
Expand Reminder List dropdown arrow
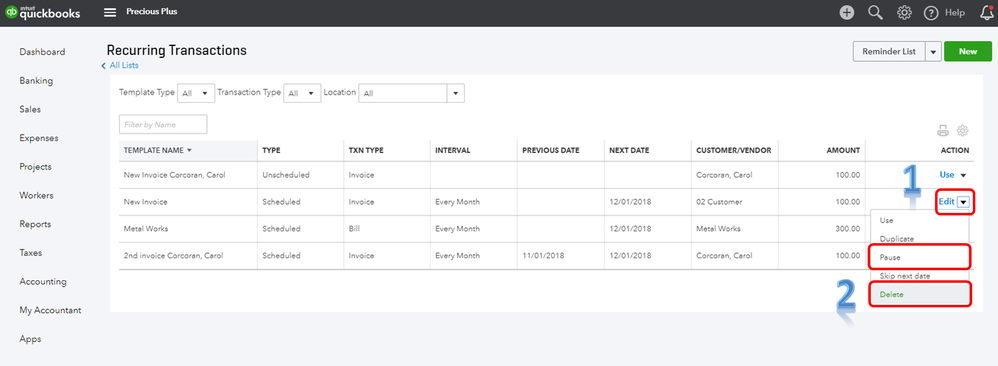click(x=933, y=52)
